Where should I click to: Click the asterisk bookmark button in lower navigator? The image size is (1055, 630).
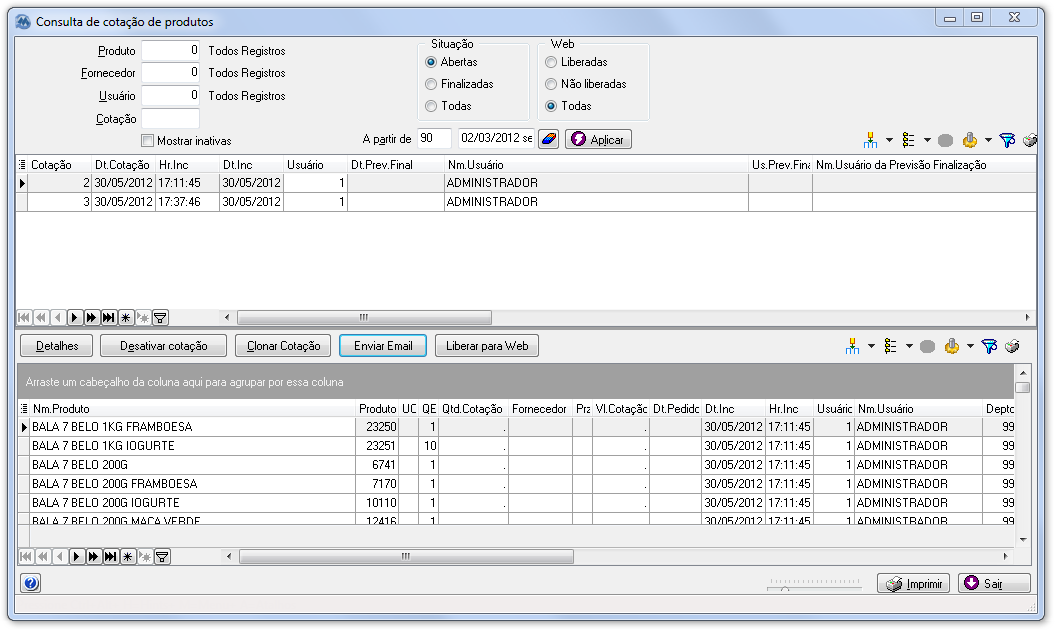[x=128, y=557]
